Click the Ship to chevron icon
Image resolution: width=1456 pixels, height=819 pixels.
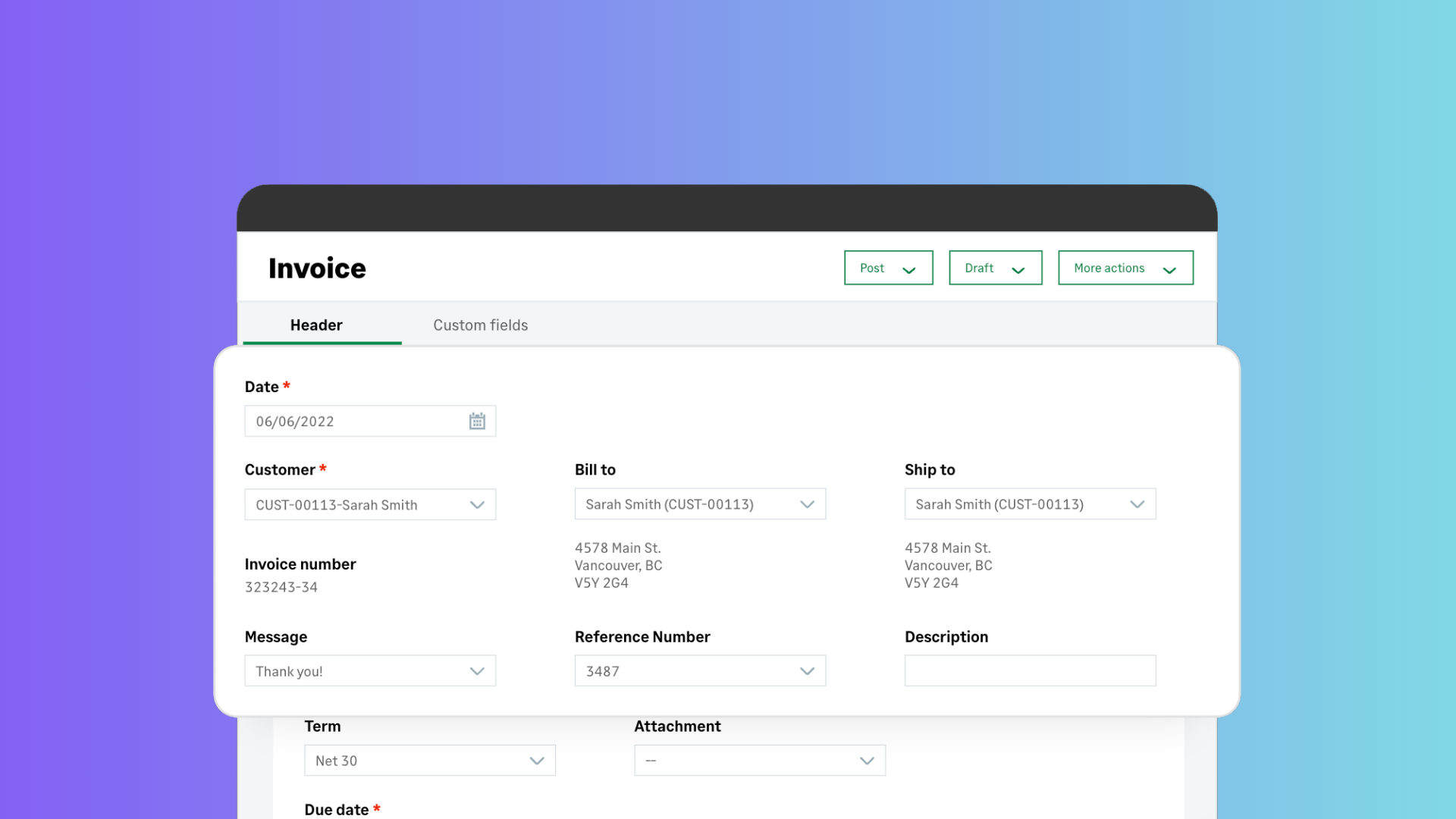(1137, 505)
